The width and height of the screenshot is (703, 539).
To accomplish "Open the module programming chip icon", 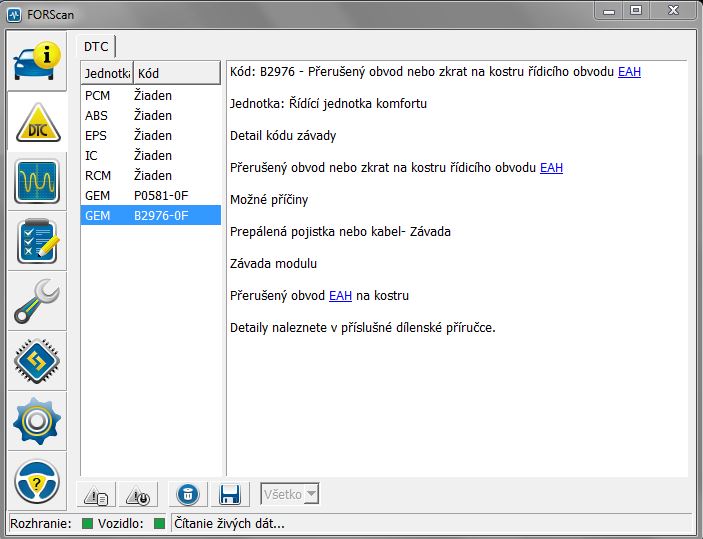I will point(38,361).
